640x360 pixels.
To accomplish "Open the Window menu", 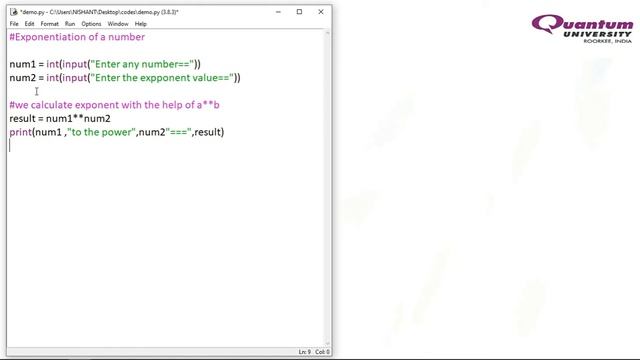I will click(x=118, y=24).
